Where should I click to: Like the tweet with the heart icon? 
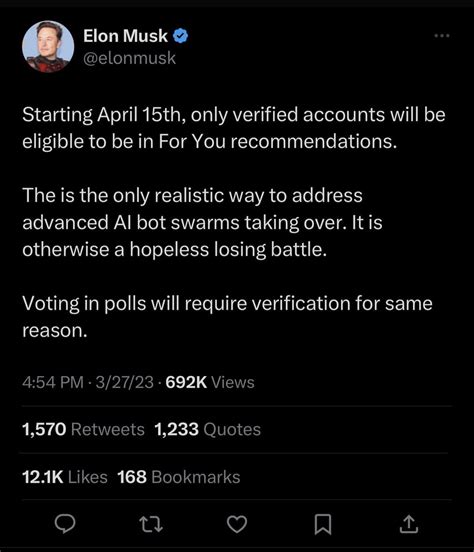click(237, 524)
